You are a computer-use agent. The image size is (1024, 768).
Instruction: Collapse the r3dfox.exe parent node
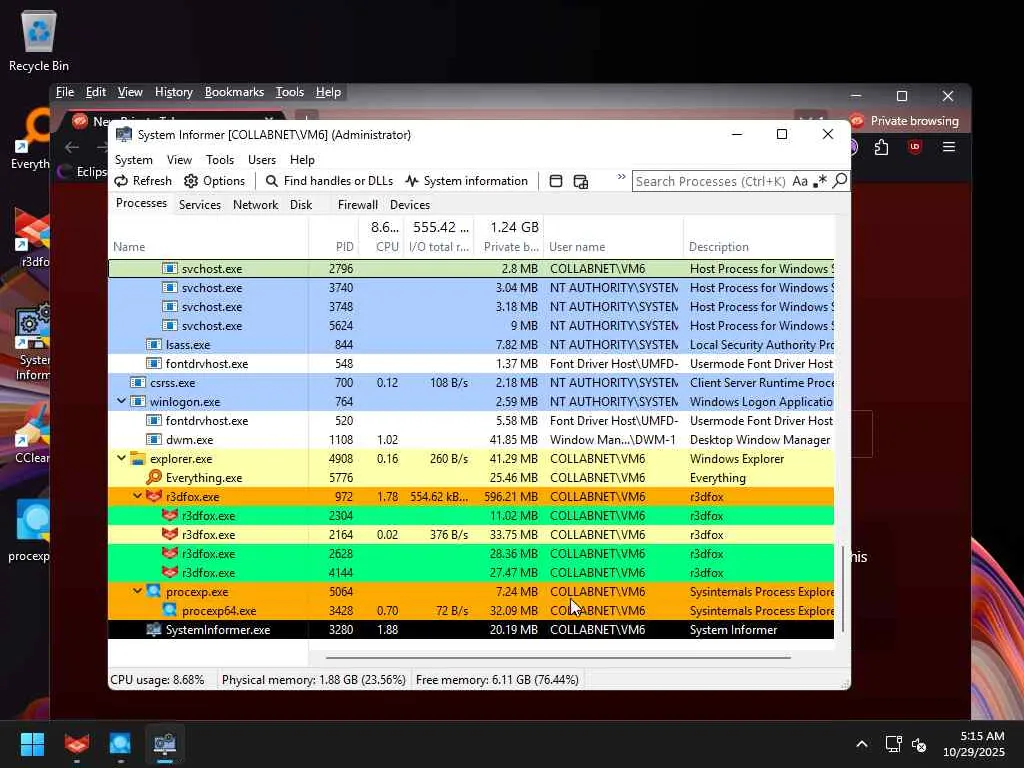coord(137,496)
